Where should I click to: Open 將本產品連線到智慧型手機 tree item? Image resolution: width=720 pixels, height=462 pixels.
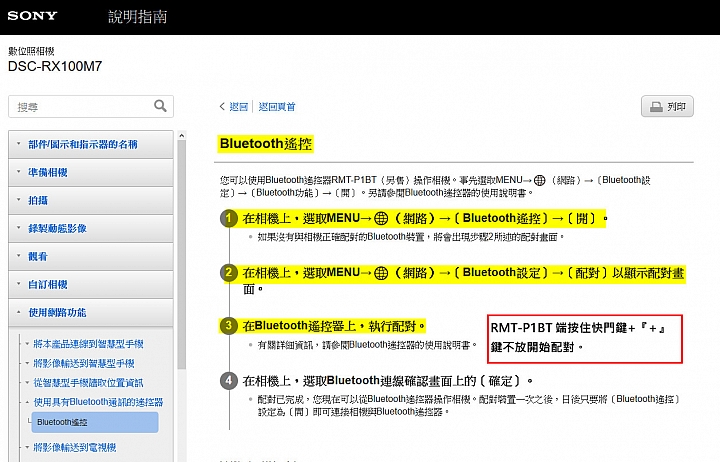click(x=88, y=344)
